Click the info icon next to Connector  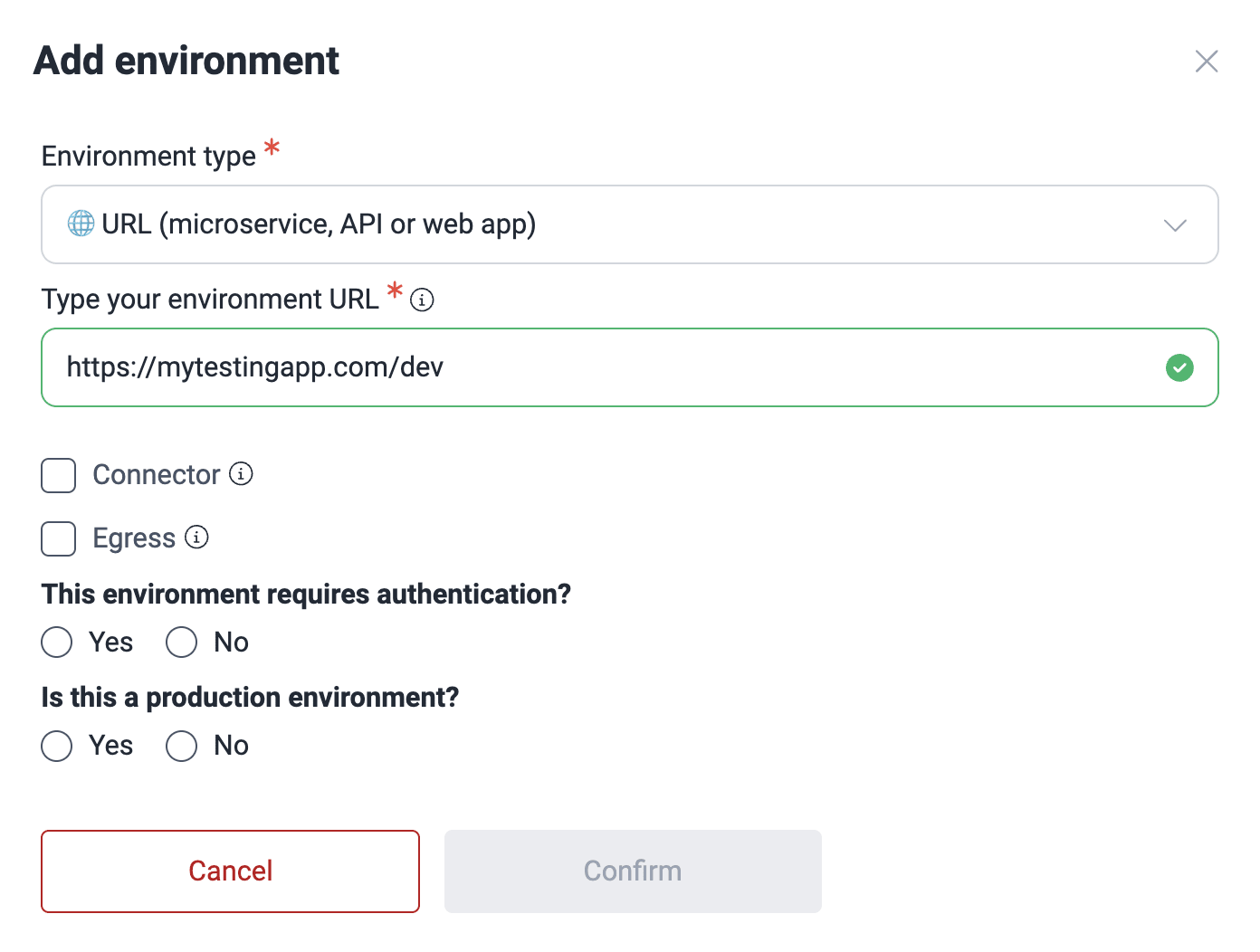click(241, 473)
